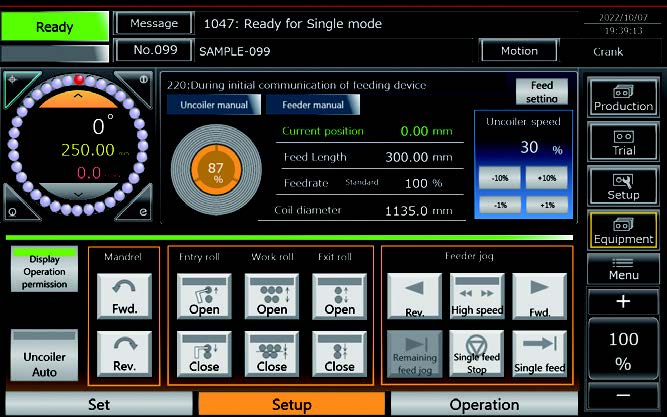
Task: Click the Message button
Action: [154, 23]
